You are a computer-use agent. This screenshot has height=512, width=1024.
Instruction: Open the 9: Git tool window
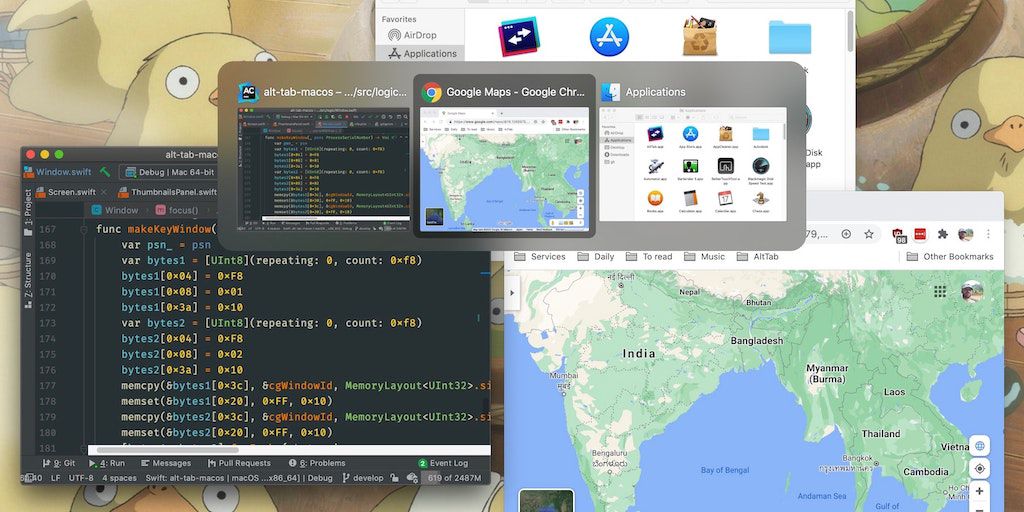pos(59,463)
